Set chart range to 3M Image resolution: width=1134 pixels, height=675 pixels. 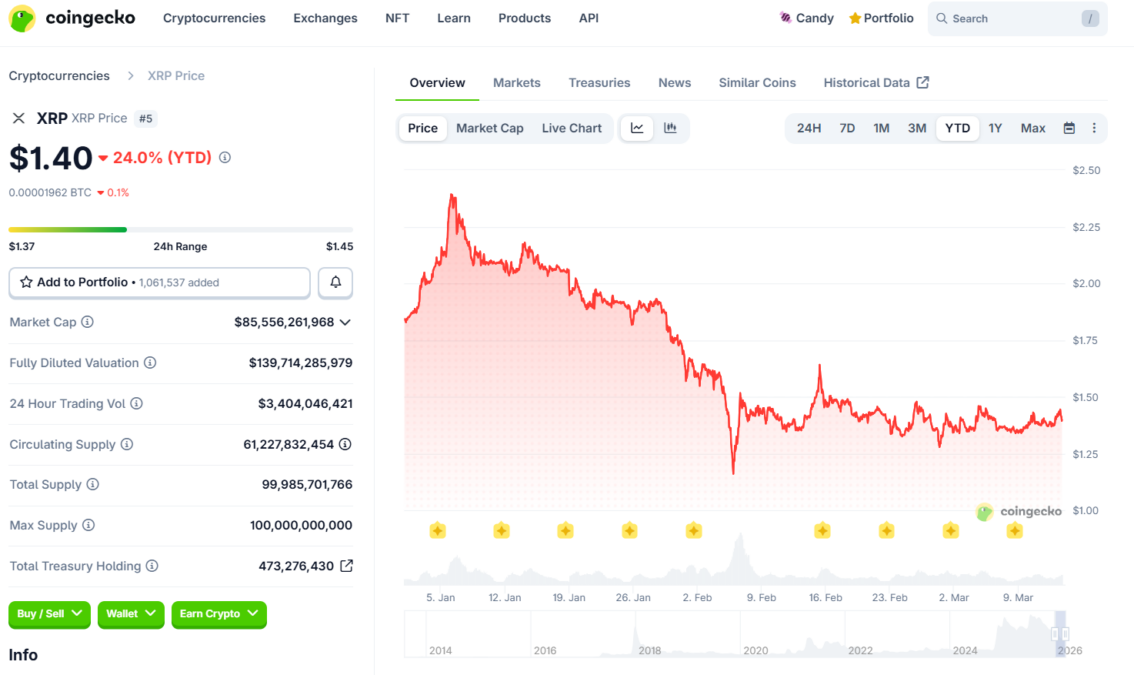click(917, 128)
